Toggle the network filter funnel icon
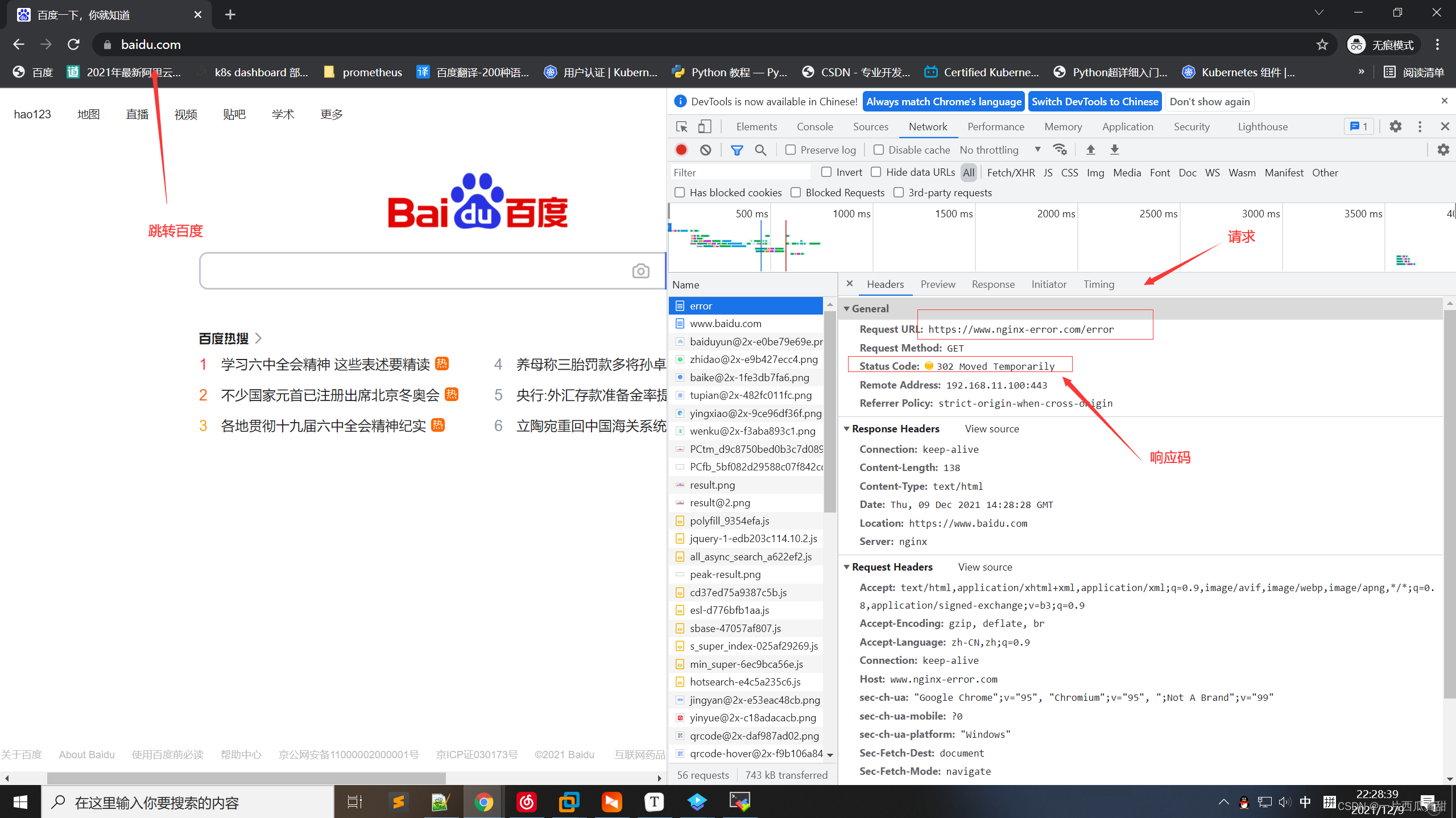Viewport: 1456px width, 818px height. pos(737,150)
